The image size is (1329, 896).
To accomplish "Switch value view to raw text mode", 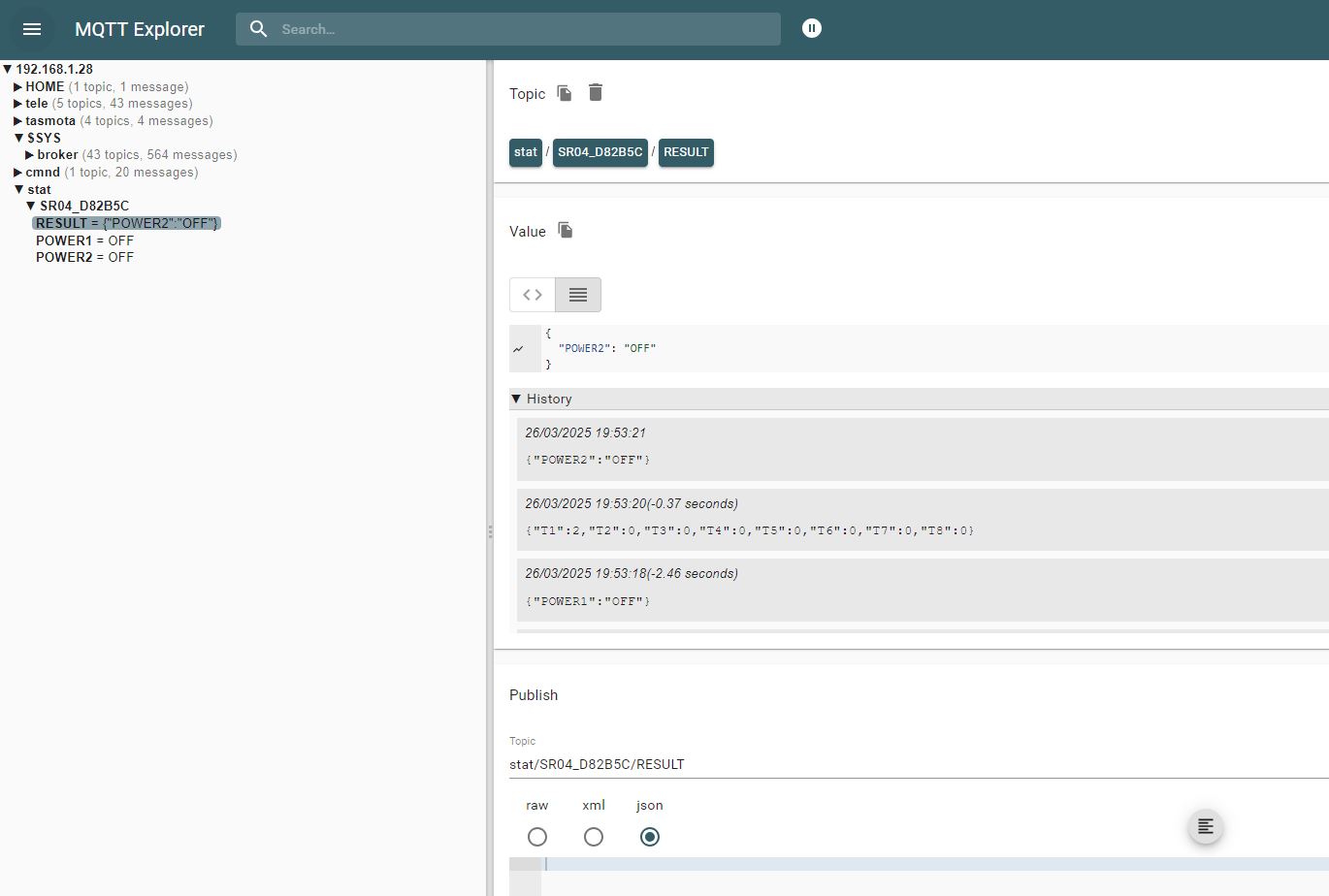I will 578,295.
